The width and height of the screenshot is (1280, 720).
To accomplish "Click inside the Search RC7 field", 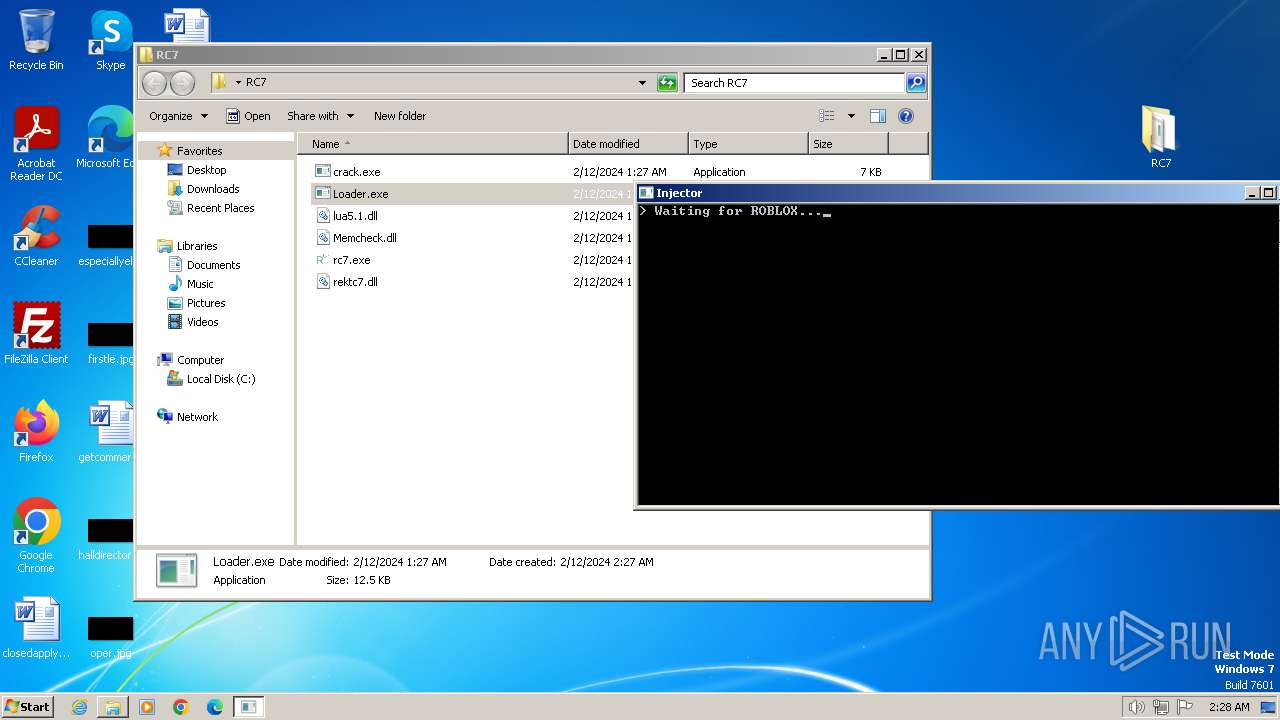I will (x=795, y=83).
